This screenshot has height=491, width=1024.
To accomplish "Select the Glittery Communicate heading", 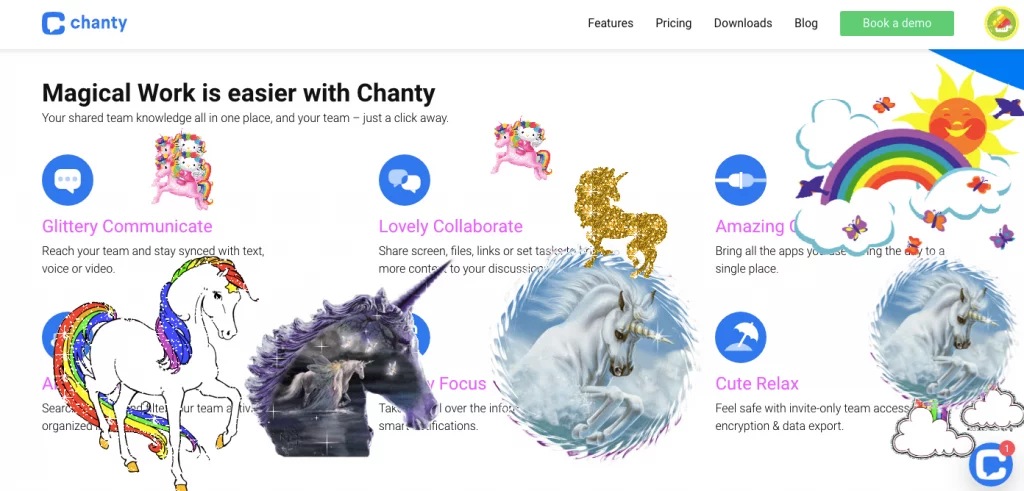I will [127, 227].
